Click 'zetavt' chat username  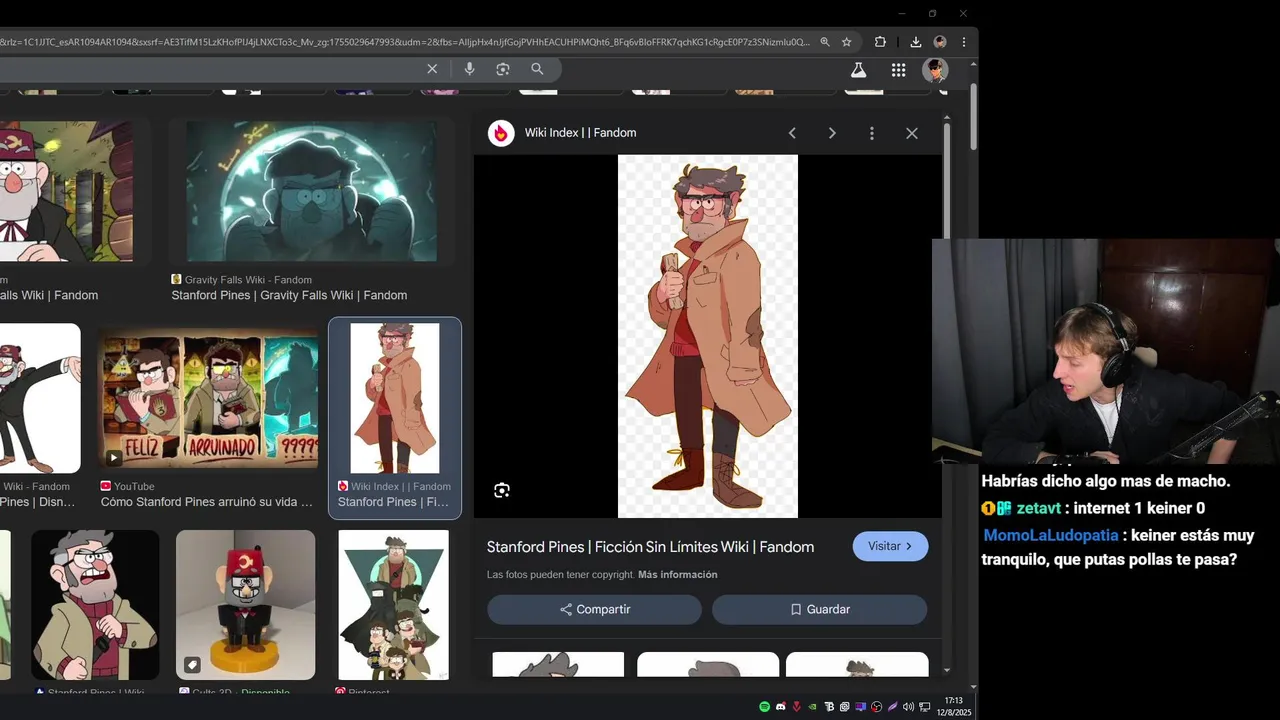tap(1039, 508)
